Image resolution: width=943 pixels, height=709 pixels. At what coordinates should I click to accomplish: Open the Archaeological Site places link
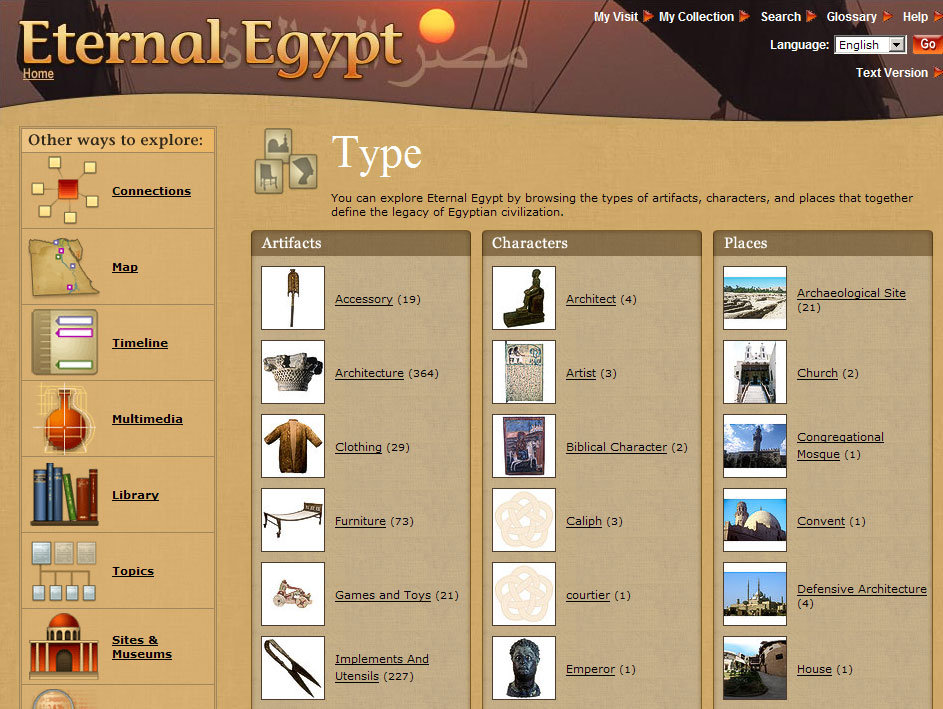point(851,293)
